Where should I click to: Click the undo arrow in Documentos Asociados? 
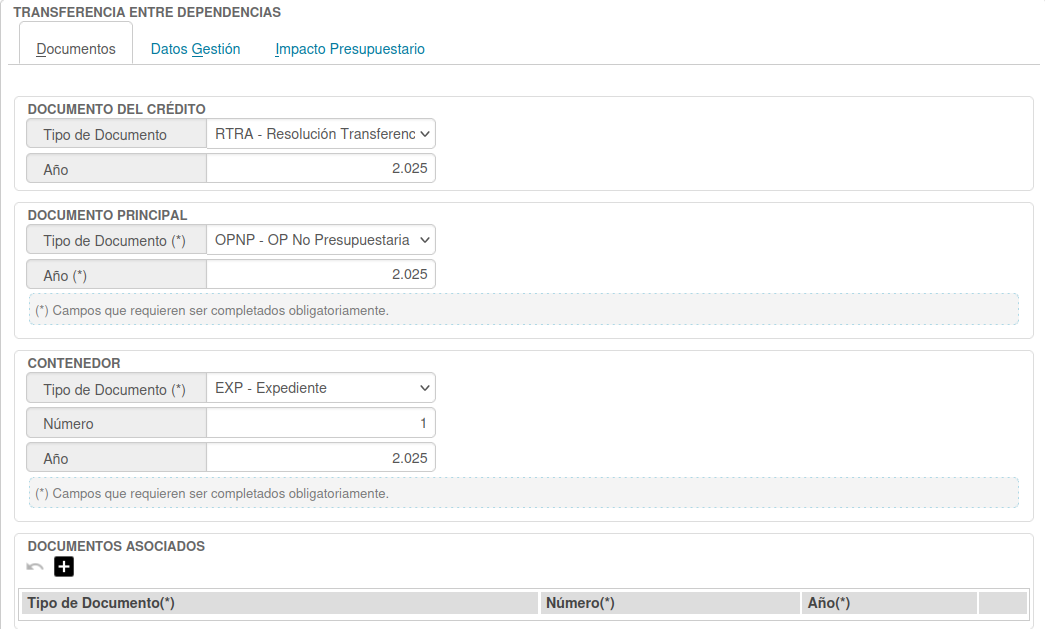(x=35, y=567)
